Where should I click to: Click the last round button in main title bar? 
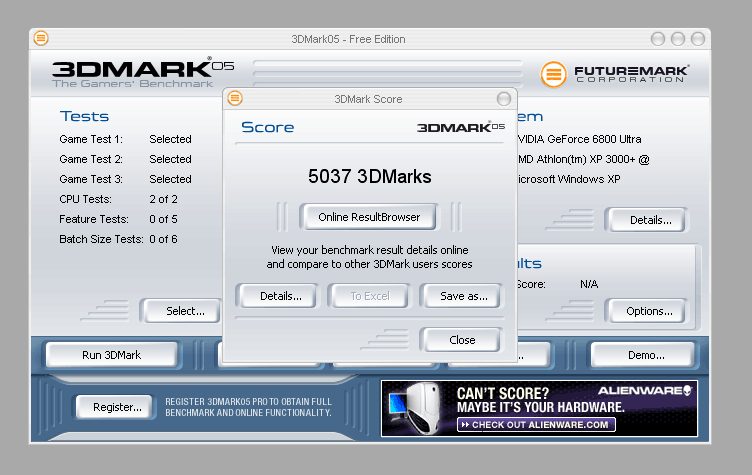pyautogui.click(x=697, y=39)
